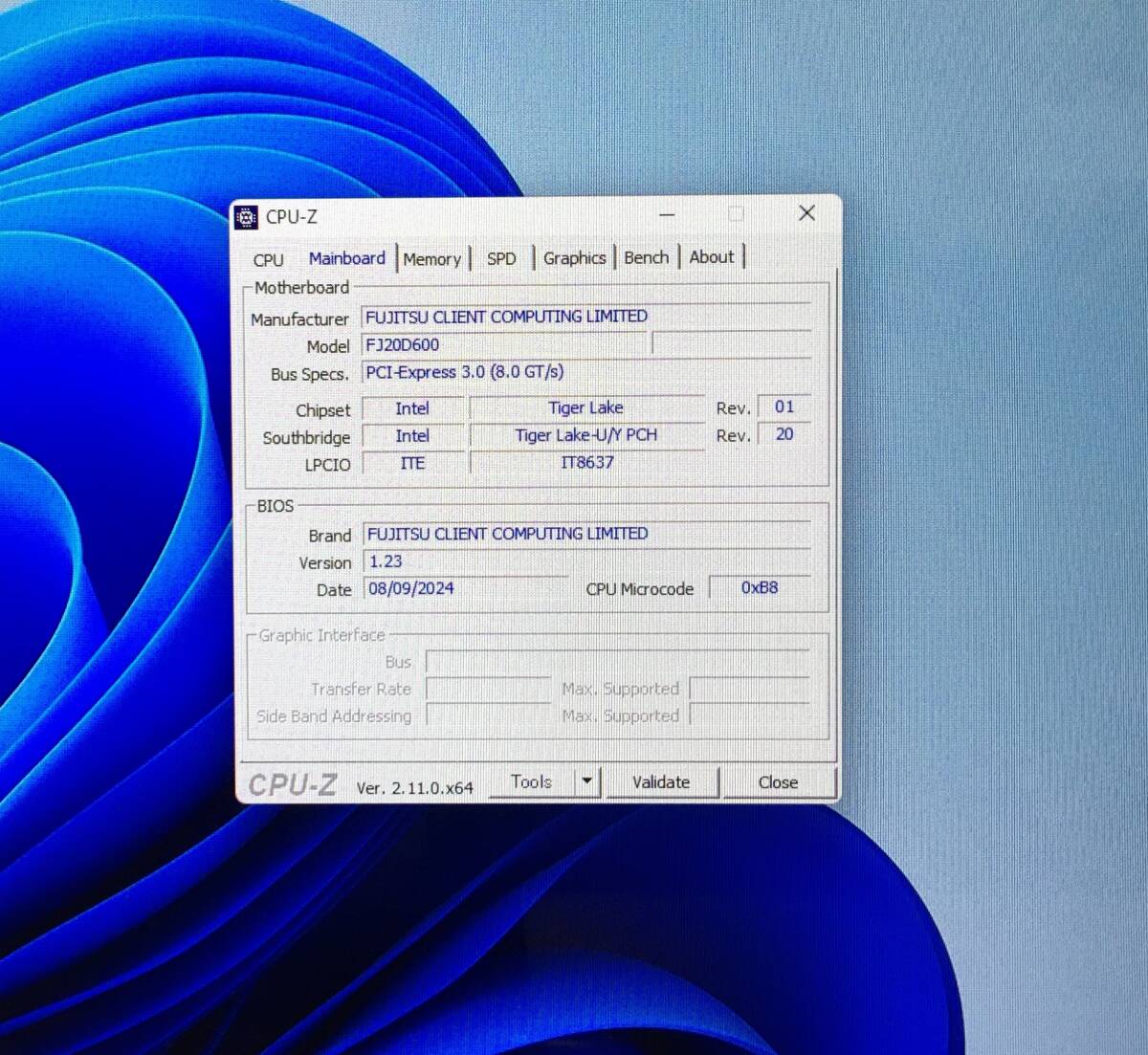Select the BIOS Date field
Screen dimensions: 1148x1055
click(464, 589)
